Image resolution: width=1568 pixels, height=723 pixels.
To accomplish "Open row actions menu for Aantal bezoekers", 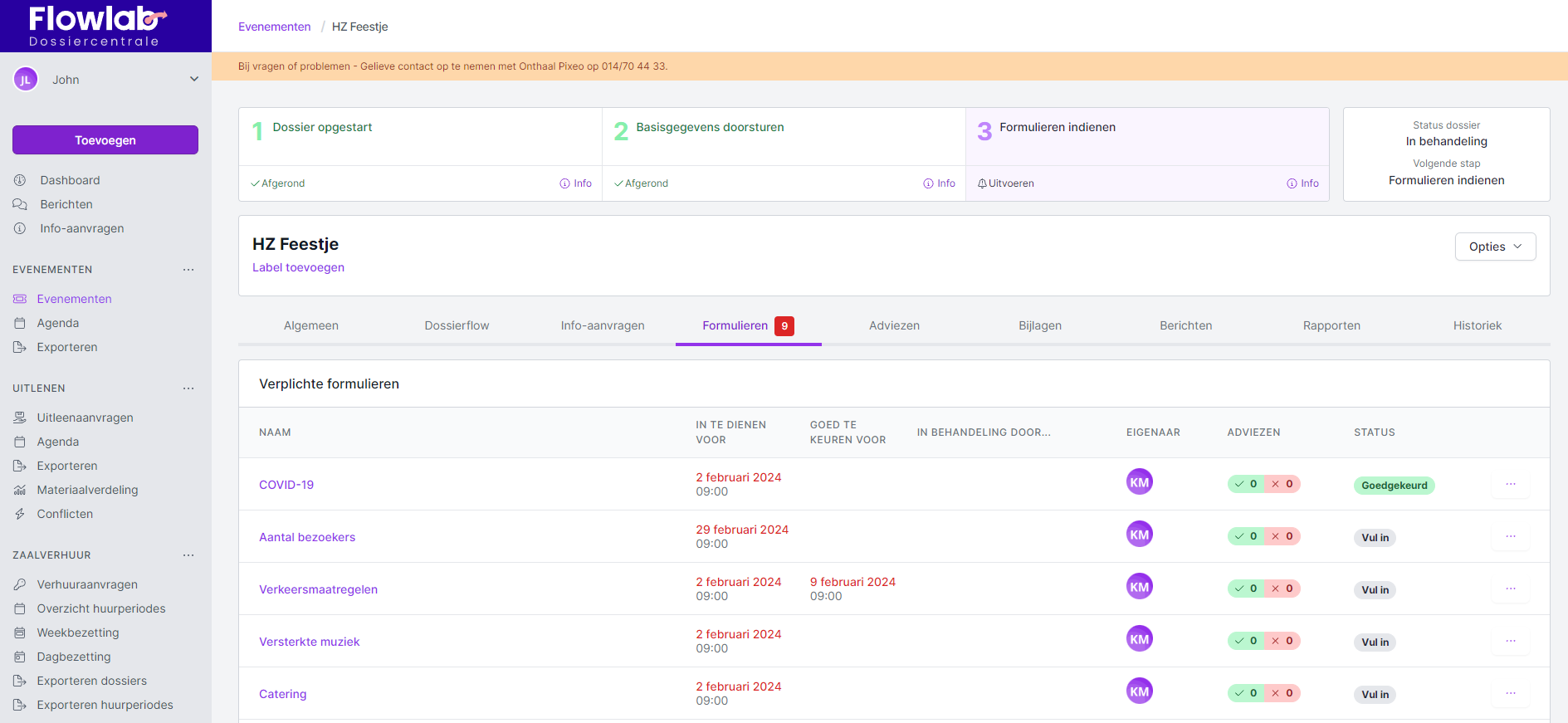I will 1510,536.
